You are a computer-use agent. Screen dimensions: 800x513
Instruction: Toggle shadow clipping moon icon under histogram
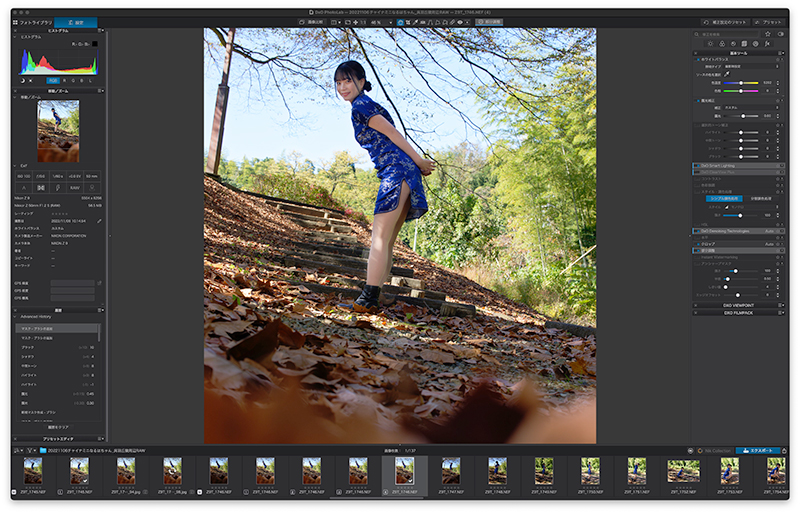pos(22,81)
